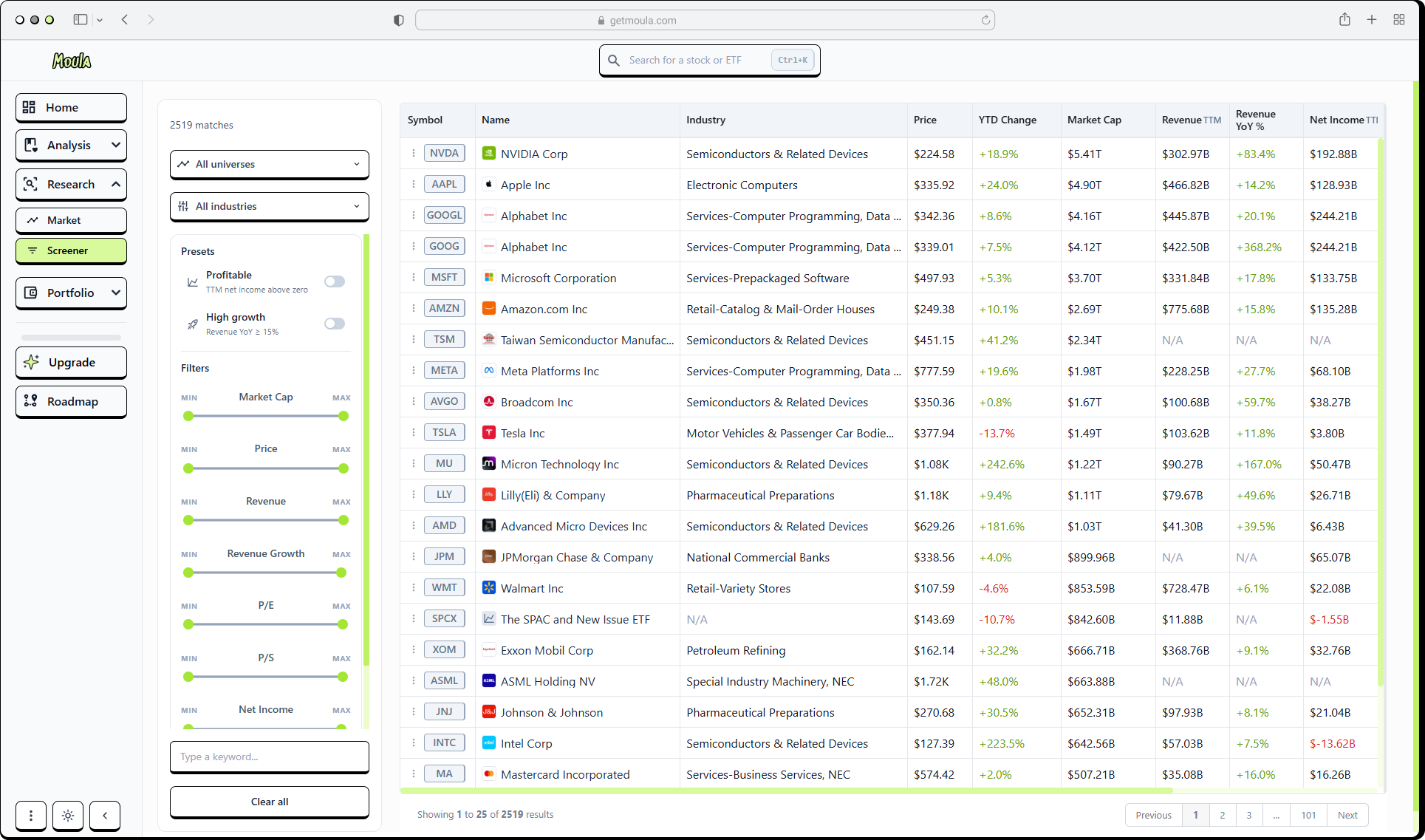Click the Tesla Inc logo icon
This screenshot has height=840, width=1425.
coord(488,432)
